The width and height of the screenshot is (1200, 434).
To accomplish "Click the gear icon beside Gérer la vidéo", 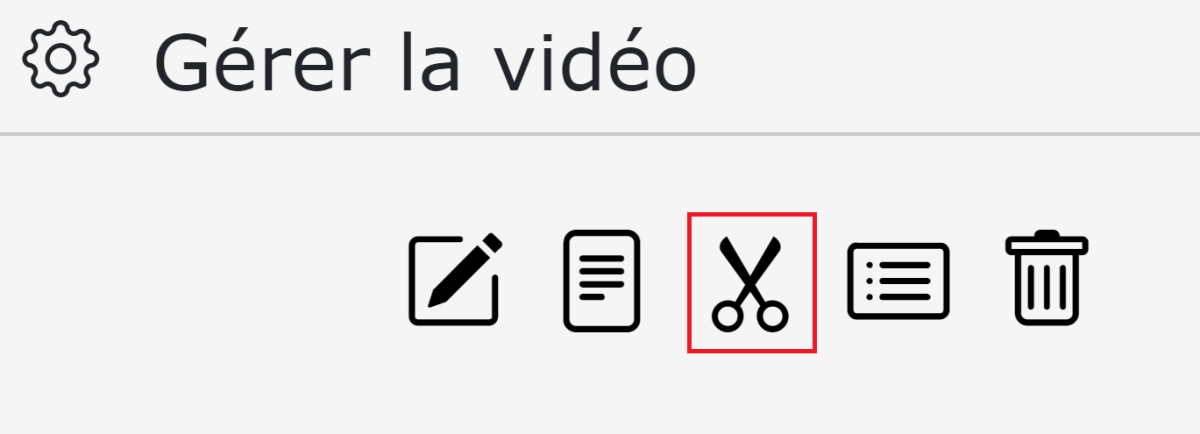I will pos(60,58).
